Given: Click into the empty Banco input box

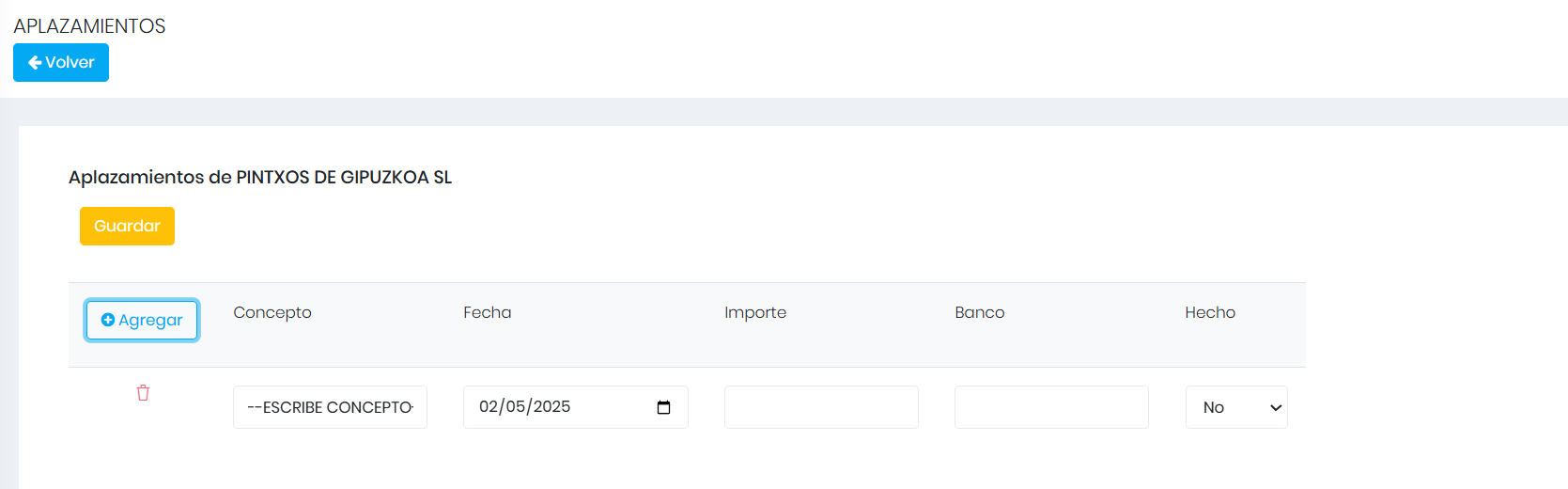Looking at the screenshot, I should pos(1051,407).
